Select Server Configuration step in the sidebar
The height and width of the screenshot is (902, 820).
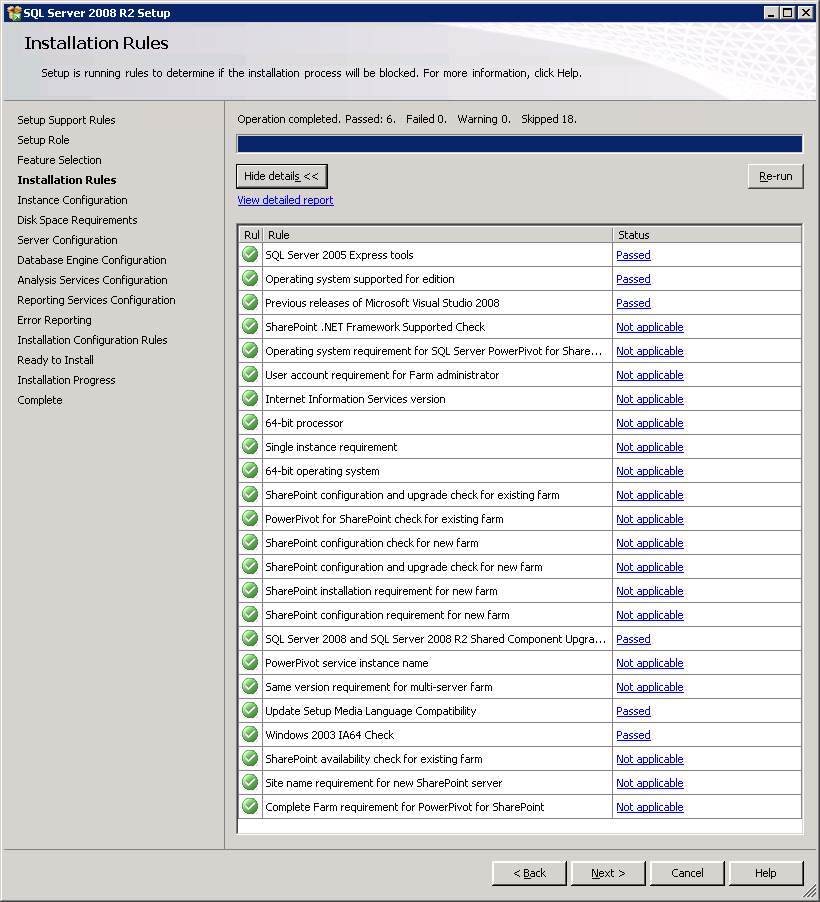67,240
